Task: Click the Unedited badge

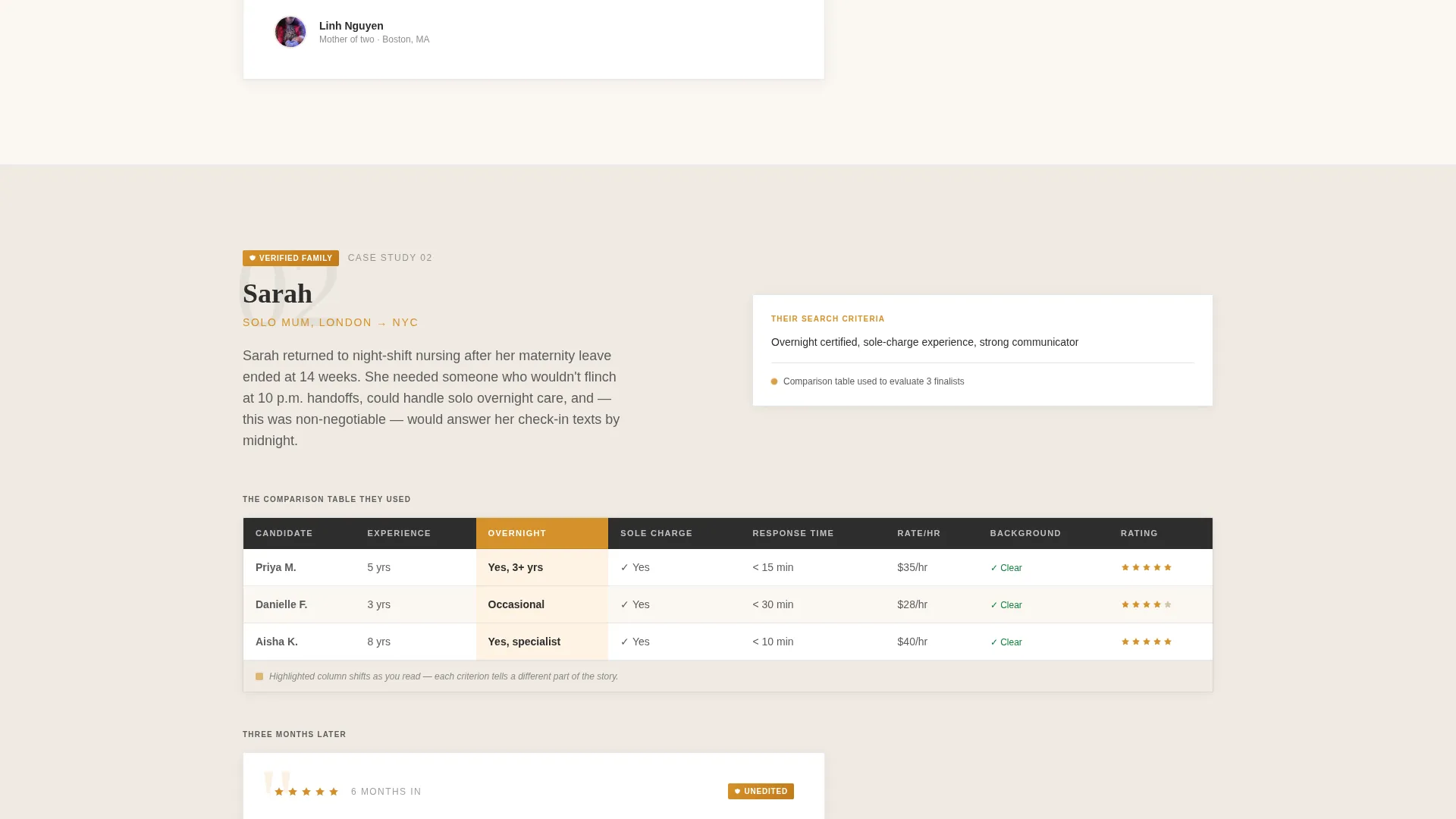Action: [761, 791]
